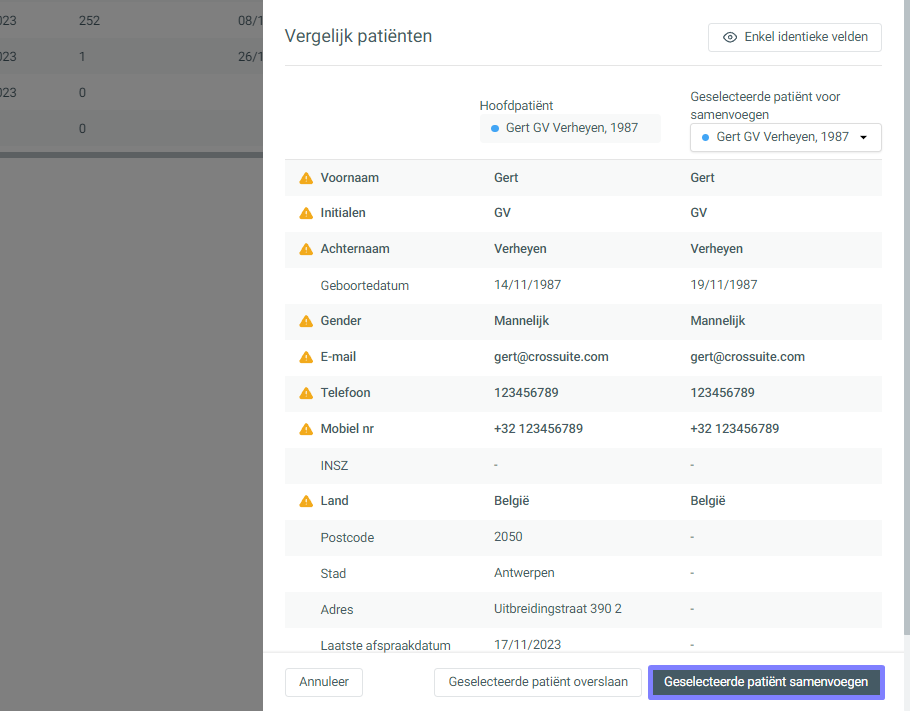Click the warning icon beside Gender
910x711 pixels.
pos(306,321)
